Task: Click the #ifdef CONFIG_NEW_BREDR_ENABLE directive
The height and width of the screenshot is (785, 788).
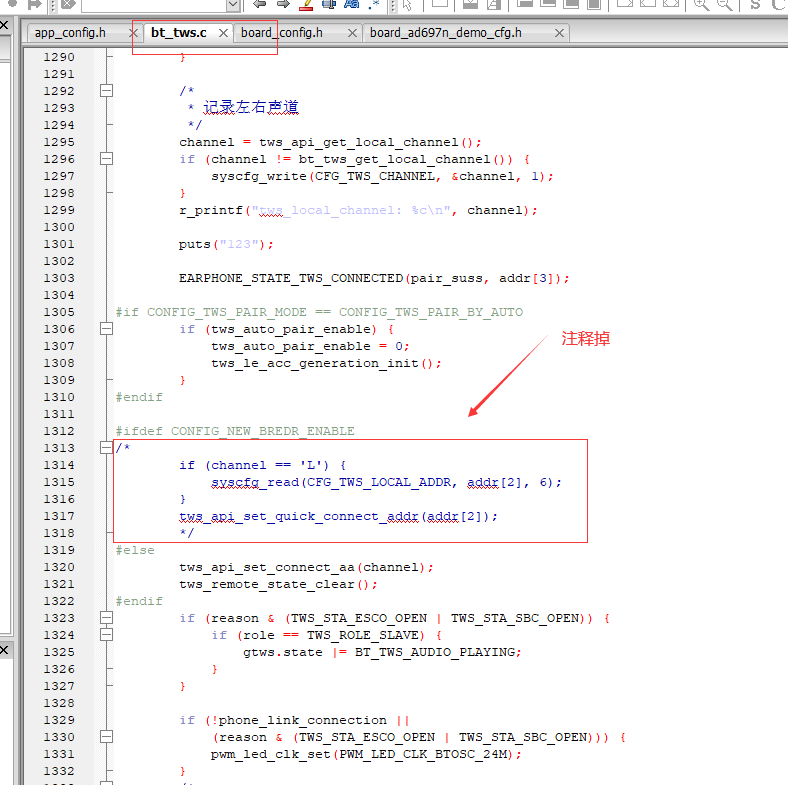Action: point(235,432)
